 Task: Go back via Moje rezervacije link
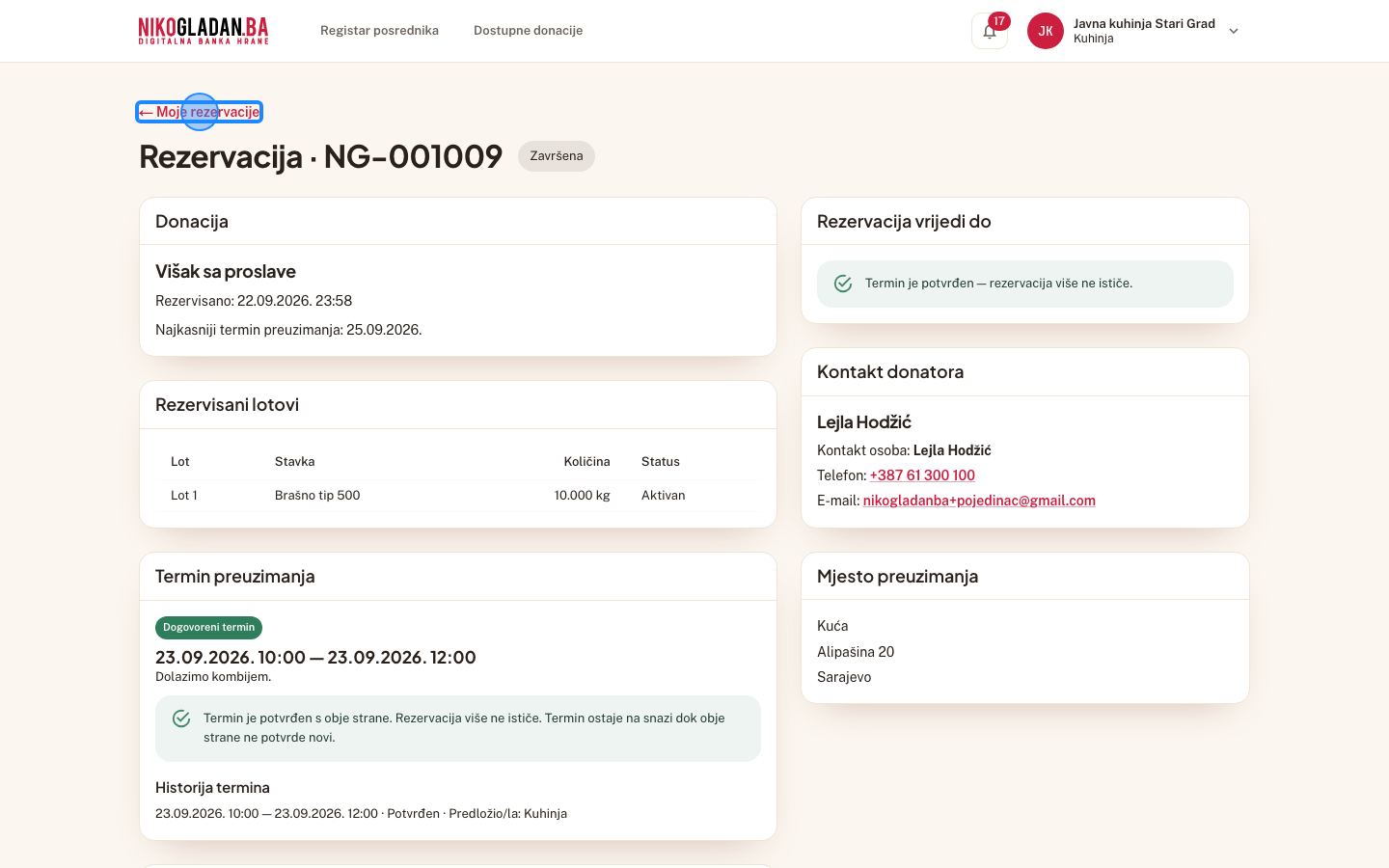click(x=199, y=112)
